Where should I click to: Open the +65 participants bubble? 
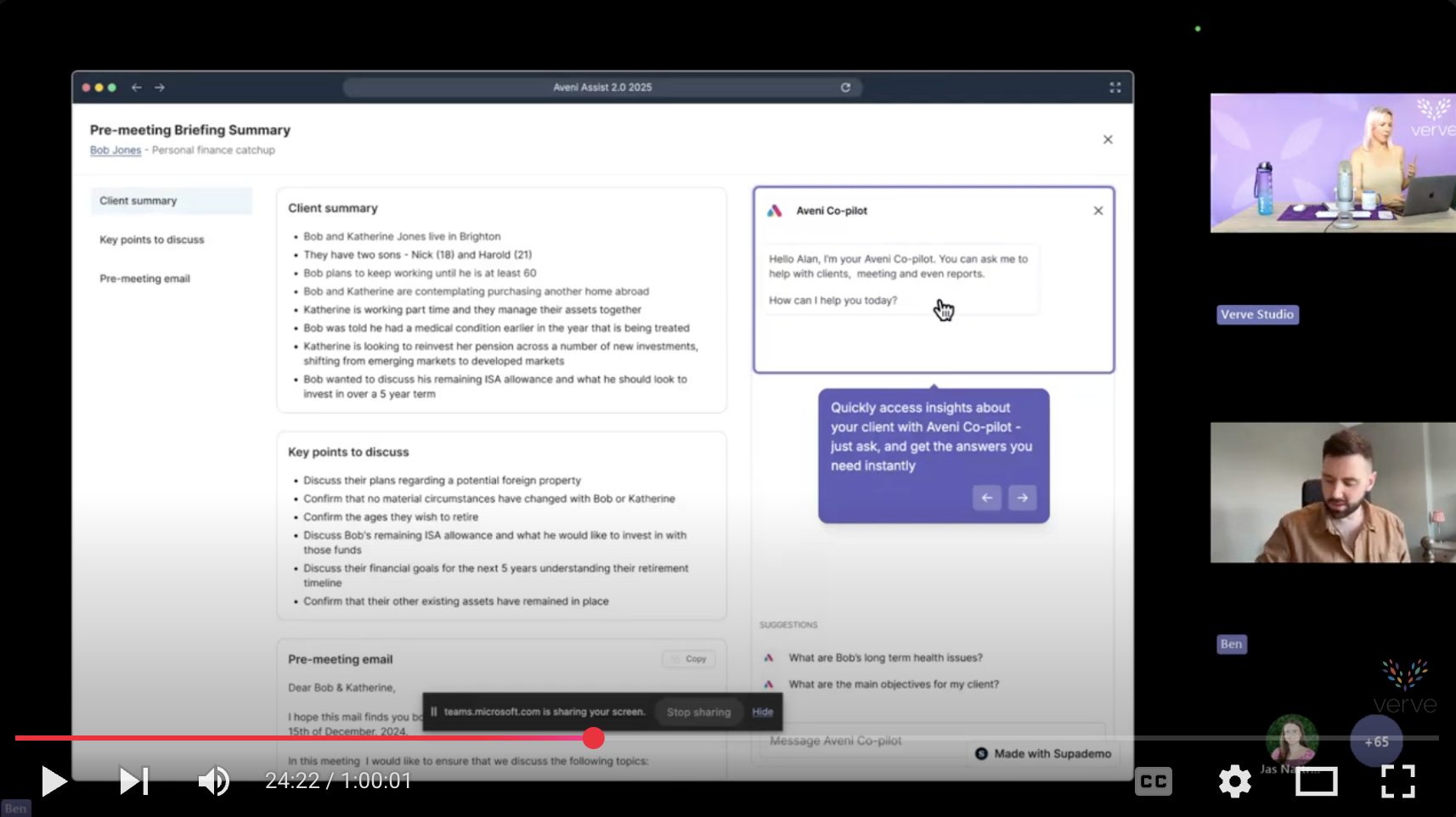click(x=1376, y=741)
